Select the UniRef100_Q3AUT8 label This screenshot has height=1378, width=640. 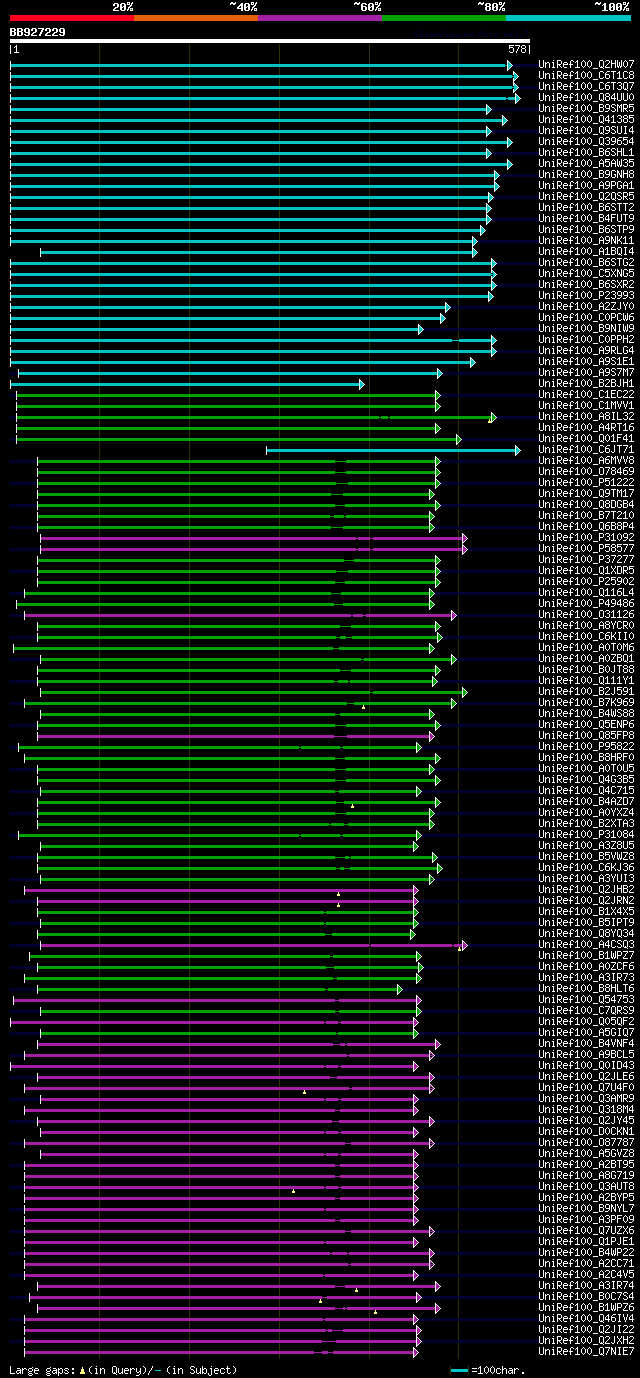[586, 1186]
